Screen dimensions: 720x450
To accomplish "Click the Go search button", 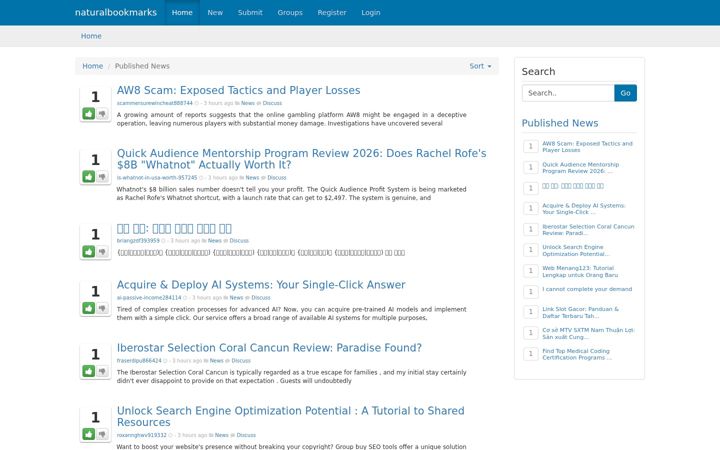I will pos(625,93).
